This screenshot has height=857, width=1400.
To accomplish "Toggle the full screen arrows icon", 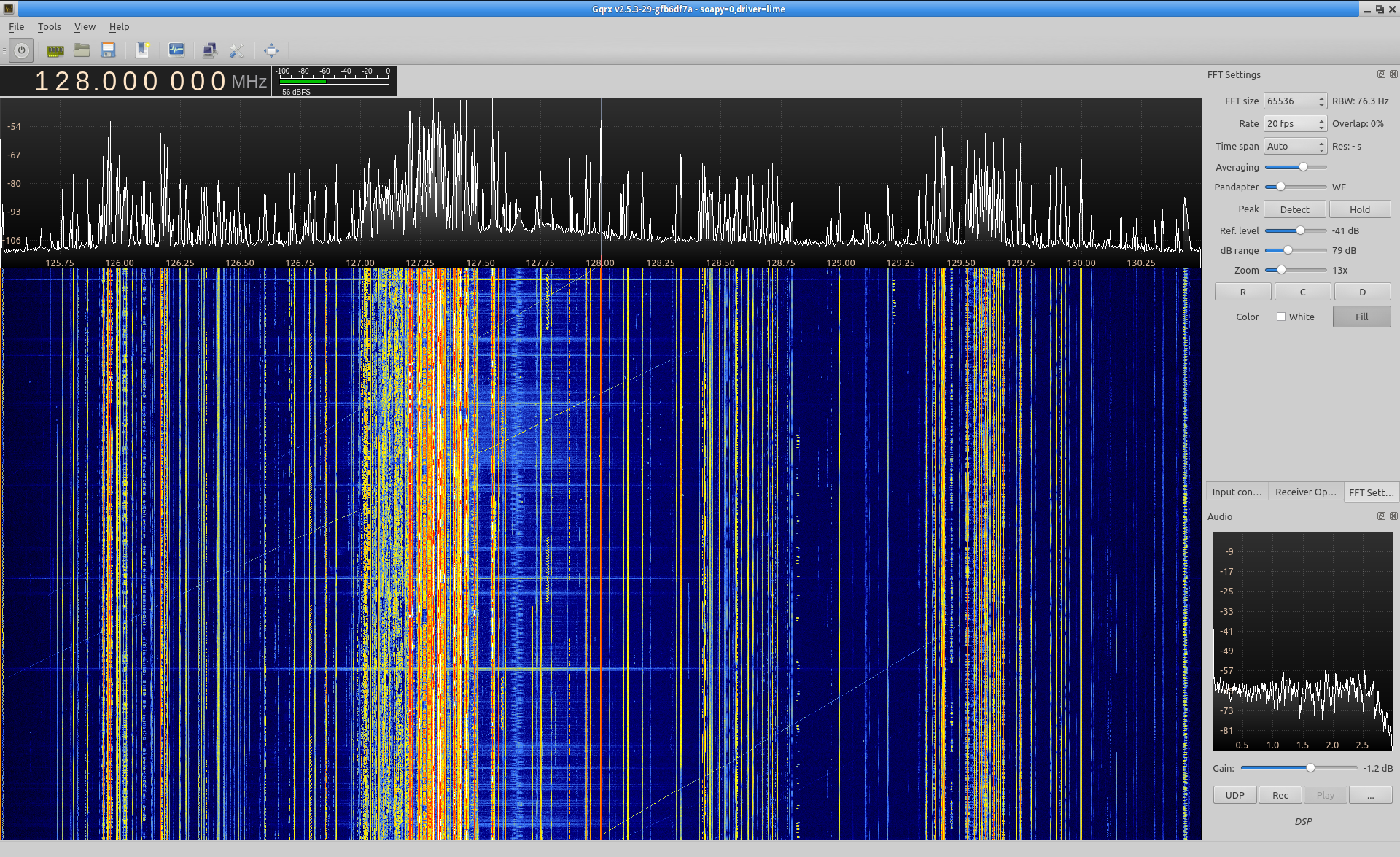I will (271, 50).
